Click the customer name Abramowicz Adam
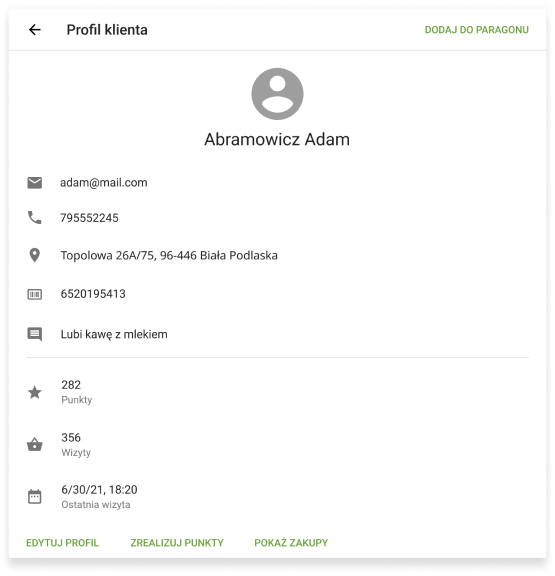Image resolution: width=555 pixels, height=576 pixels. [277, 140]
